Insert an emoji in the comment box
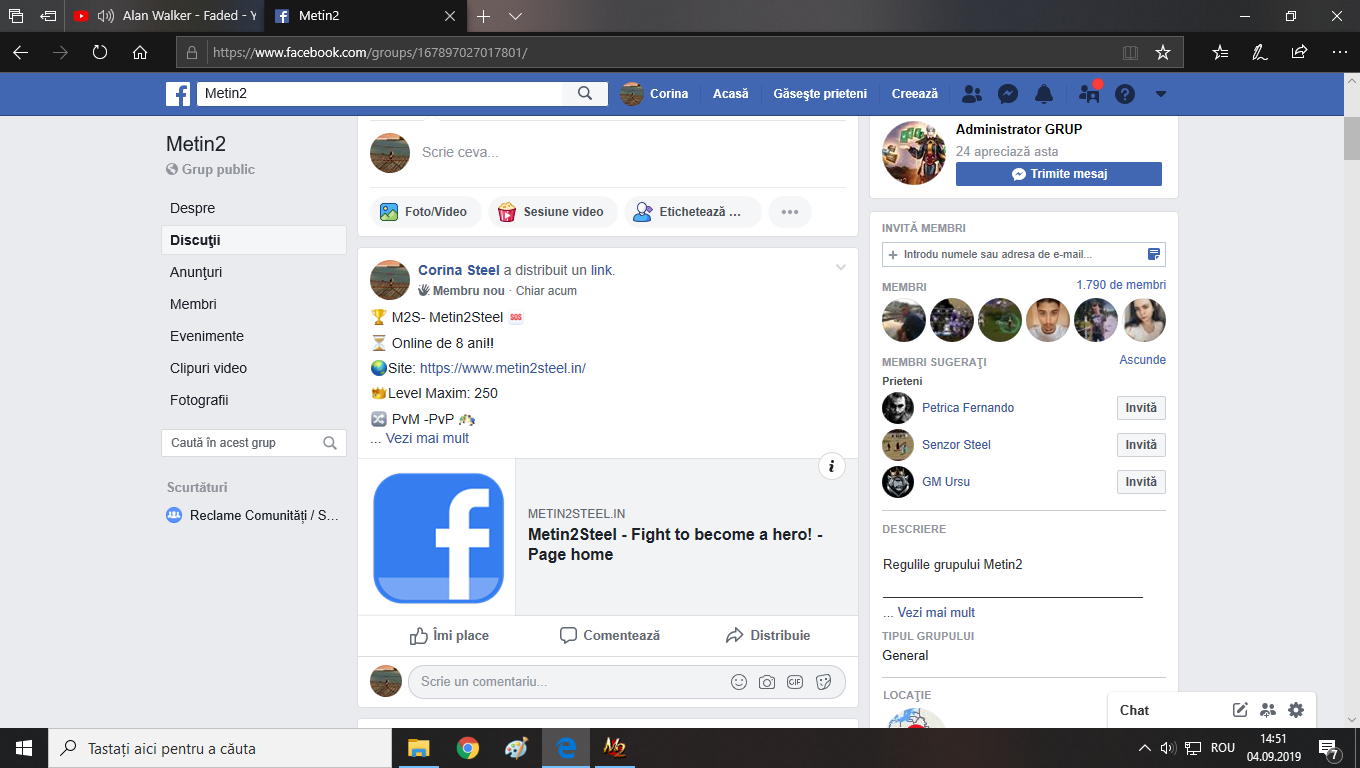This screenshot has height=768, width=1360. click(739, 682)
